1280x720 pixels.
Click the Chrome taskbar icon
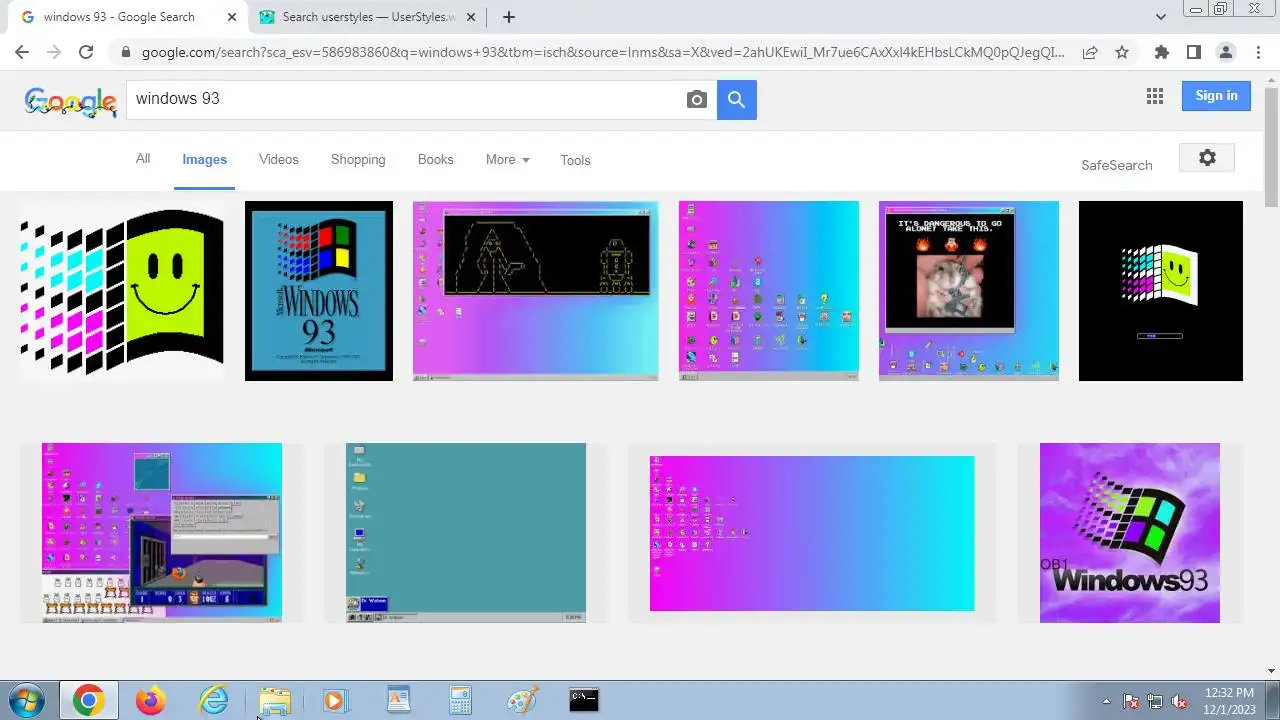(x=88, y=700)
